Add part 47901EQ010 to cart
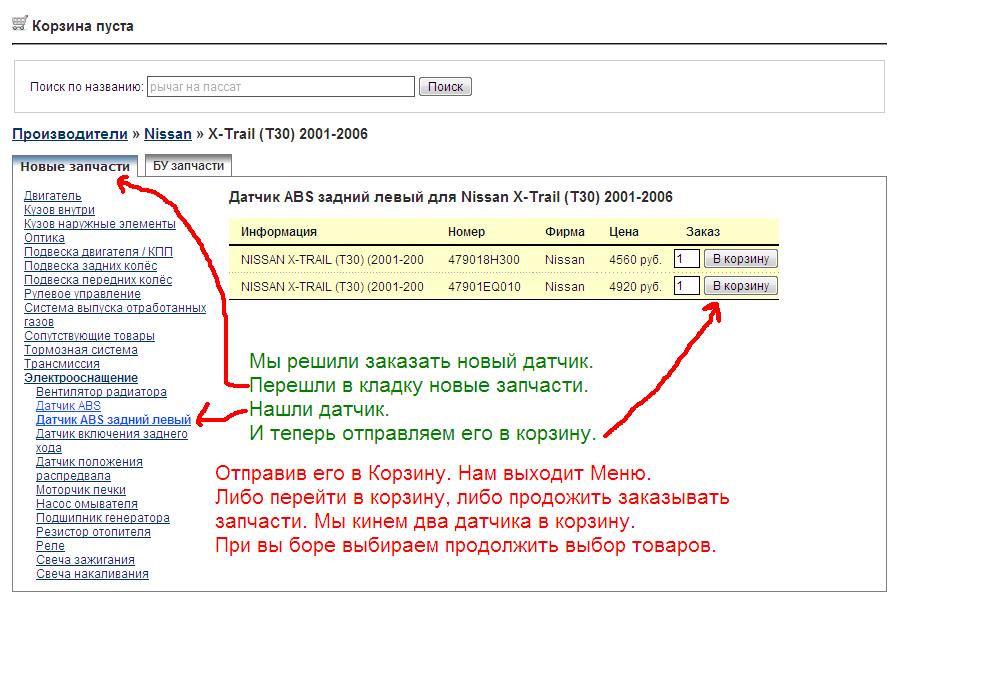The width and height of the screenshot is (990, 683). coord(741,286)
